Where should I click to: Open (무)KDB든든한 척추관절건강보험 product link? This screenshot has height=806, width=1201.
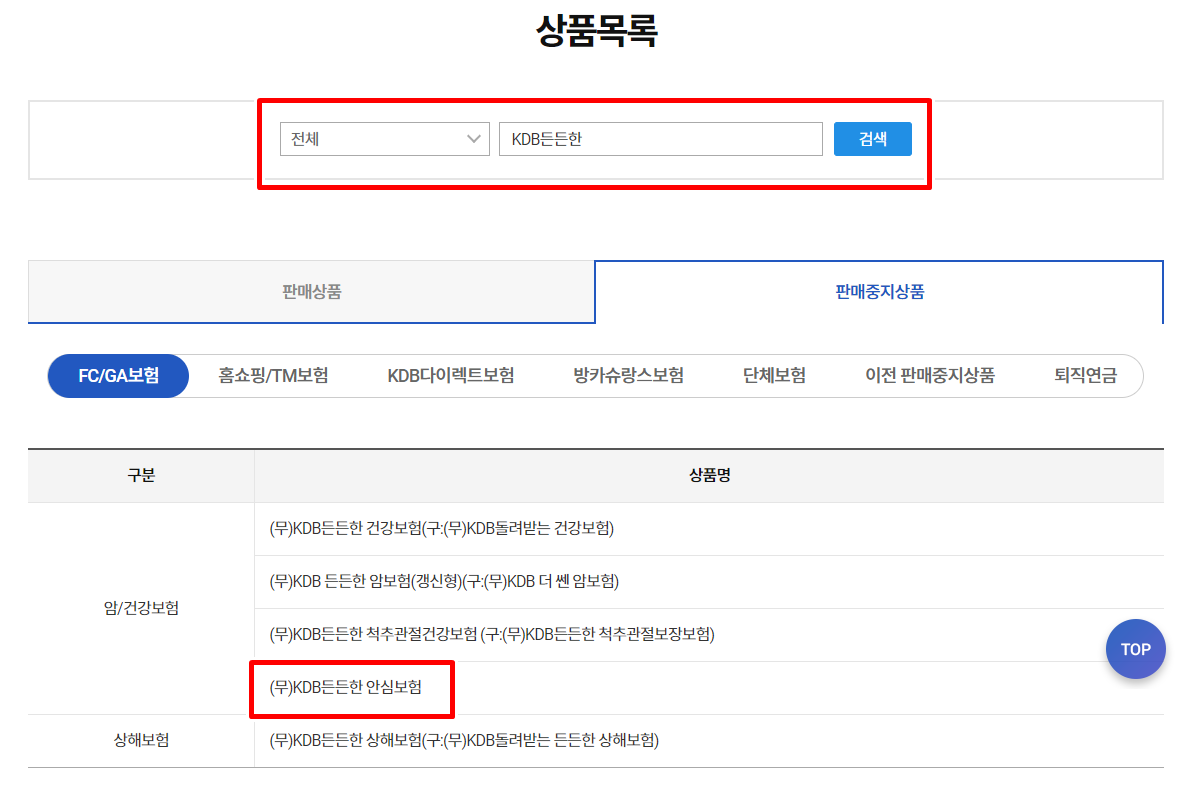tap(492, 635)
